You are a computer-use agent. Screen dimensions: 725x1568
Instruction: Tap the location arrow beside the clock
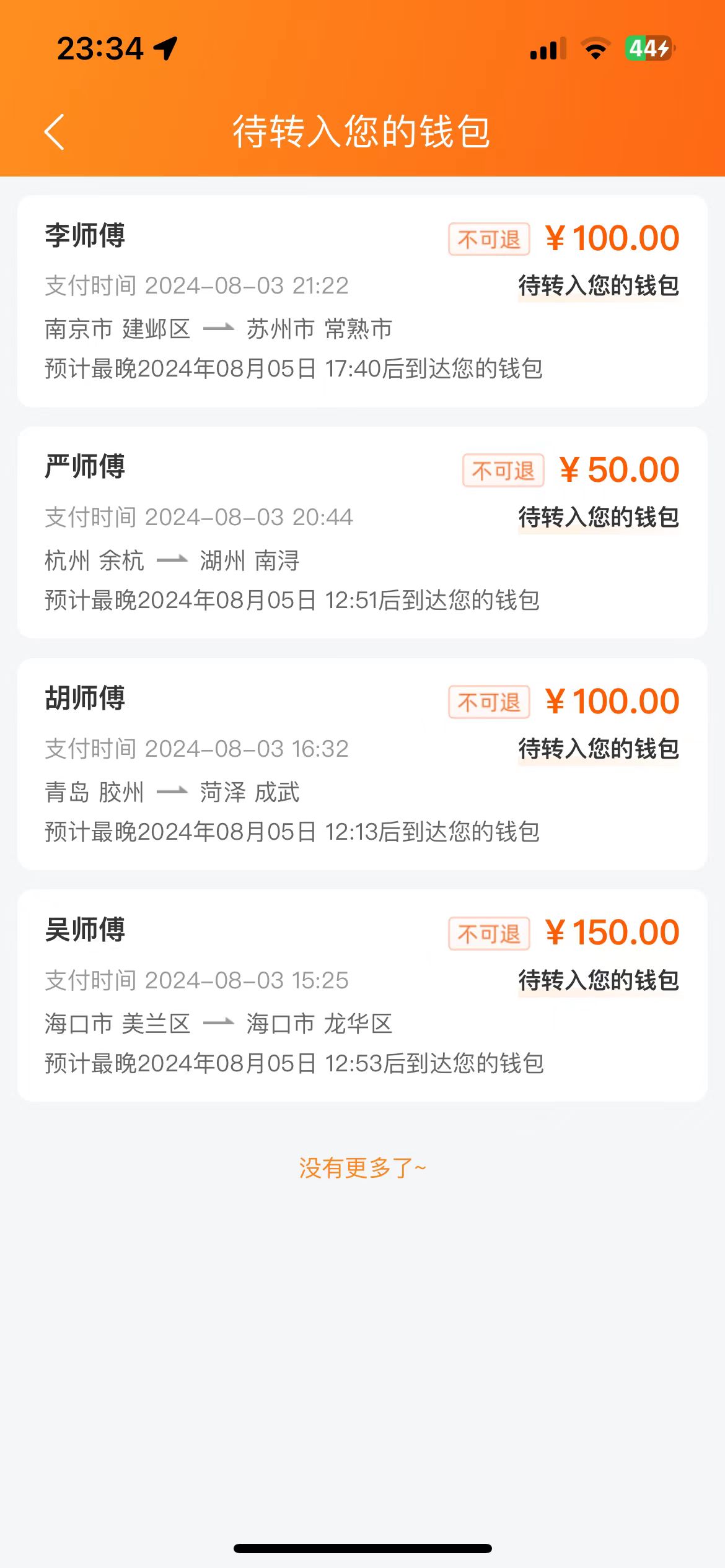click(166, 48)
